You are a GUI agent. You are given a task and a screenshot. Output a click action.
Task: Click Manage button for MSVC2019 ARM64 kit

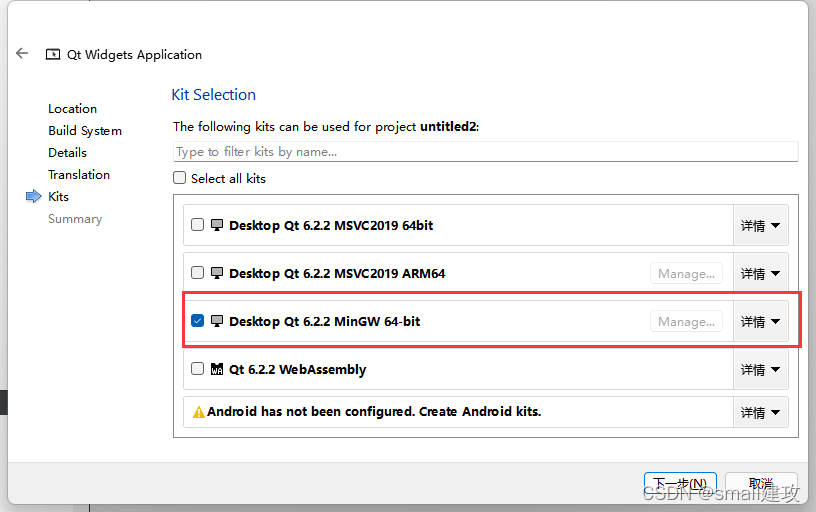686,274
